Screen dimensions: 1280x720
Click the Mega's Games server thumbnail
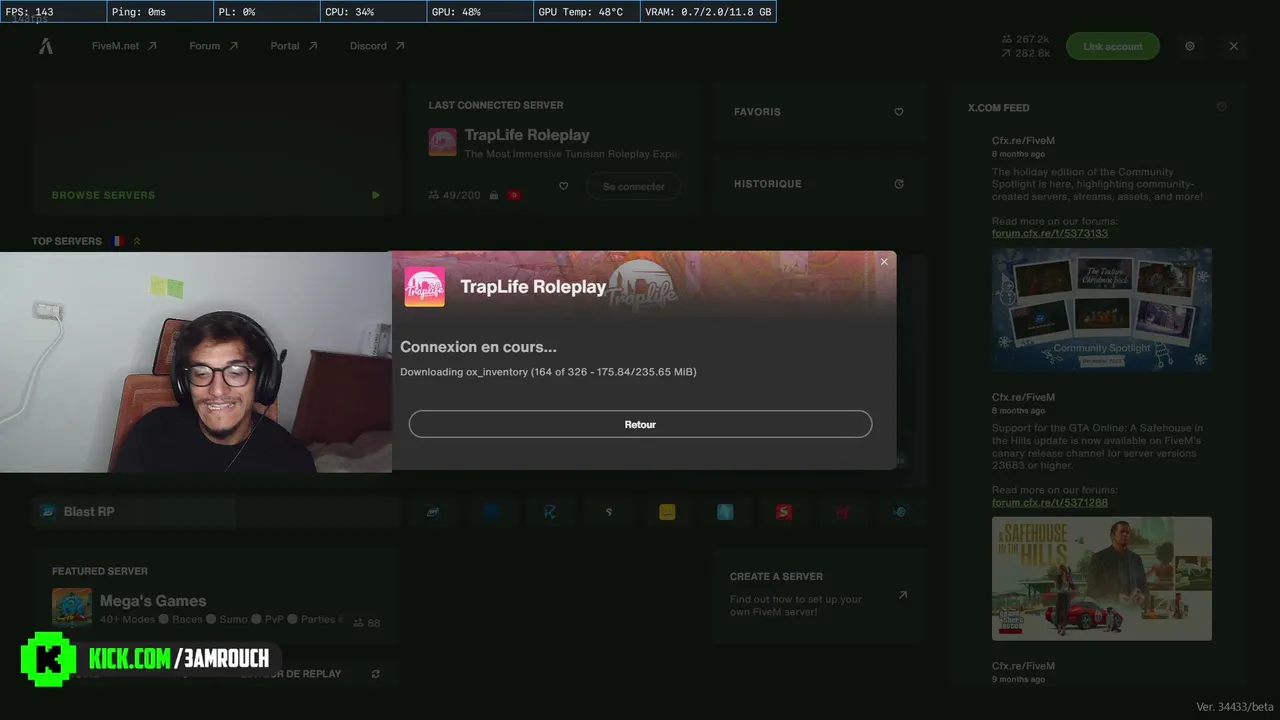pyautogui.click(x=72, y=608)
